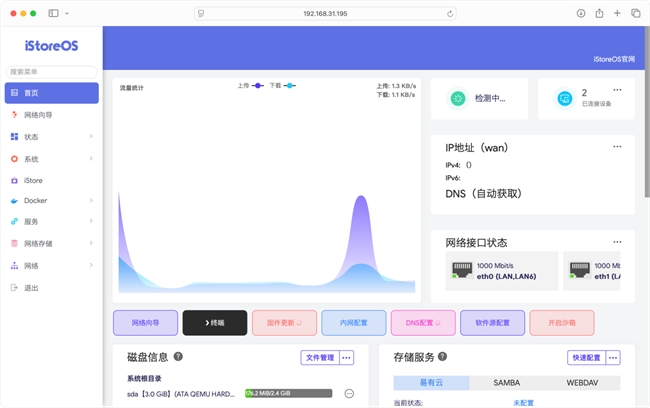Click the sda disk usage bar

pyautogui.click(x=289, y=393)
